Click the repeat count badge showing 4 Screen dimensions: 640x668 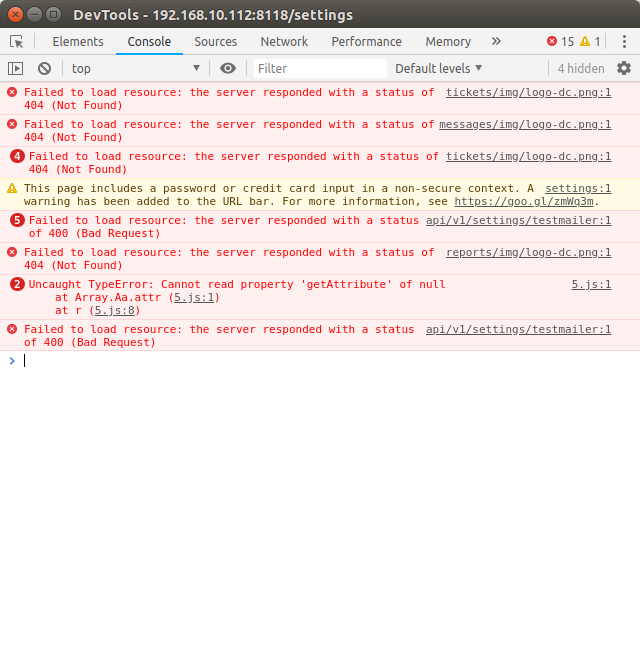click(17, 156)
